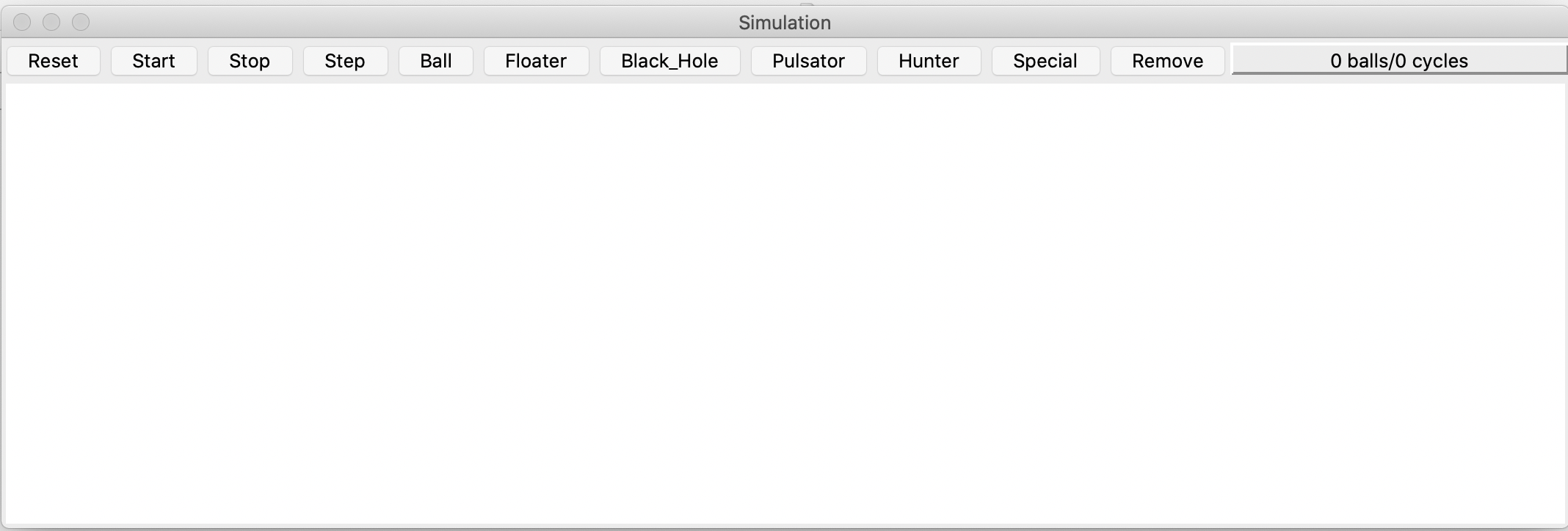This screenshot has width=1568, height=531.
Task: Pick the Pulsator object type
Action: pyautogui.click(x=808, y=61)
